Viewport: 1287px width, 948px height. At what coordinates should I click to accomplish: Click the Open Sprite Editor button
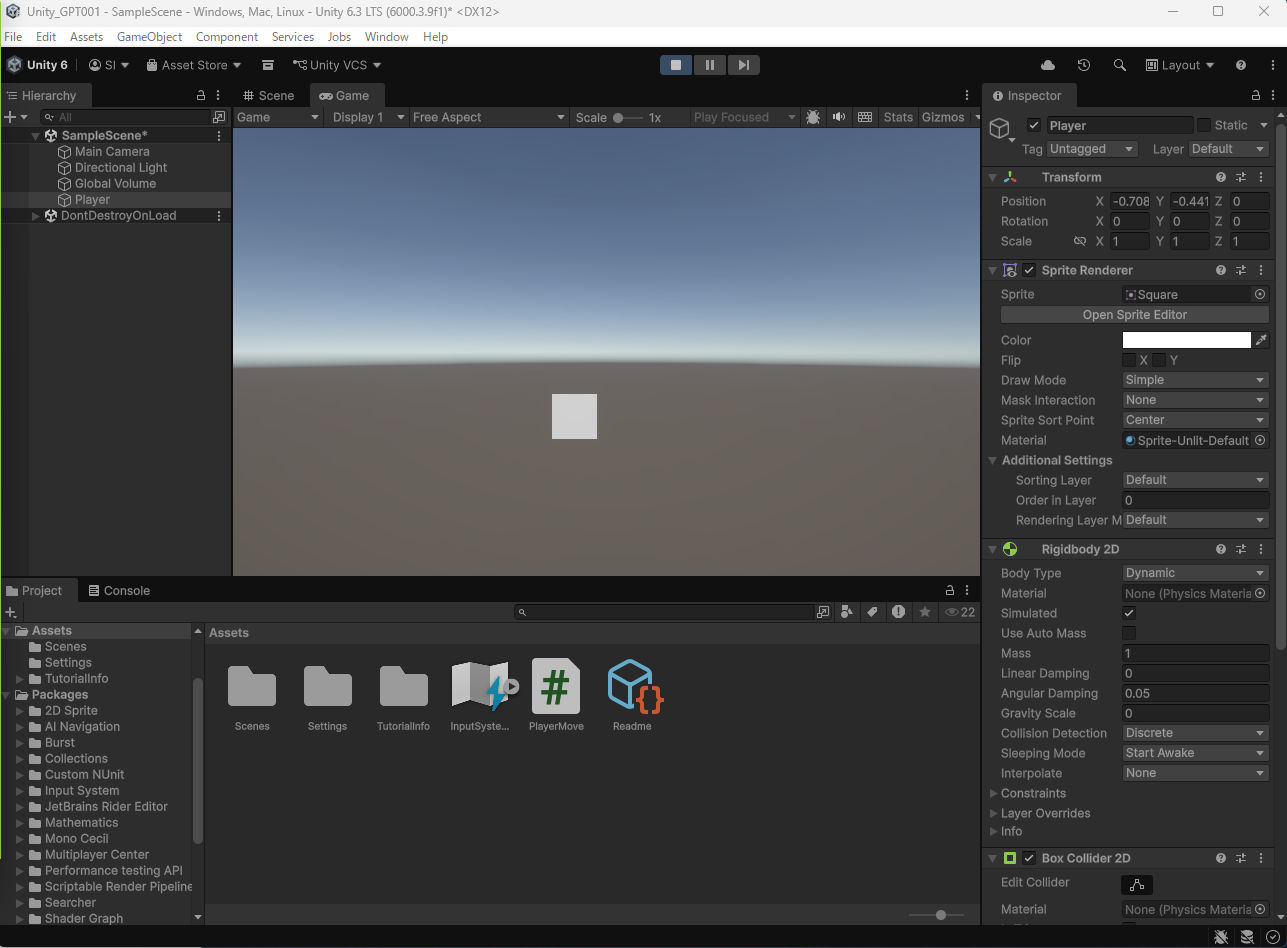click(1134, 314)
